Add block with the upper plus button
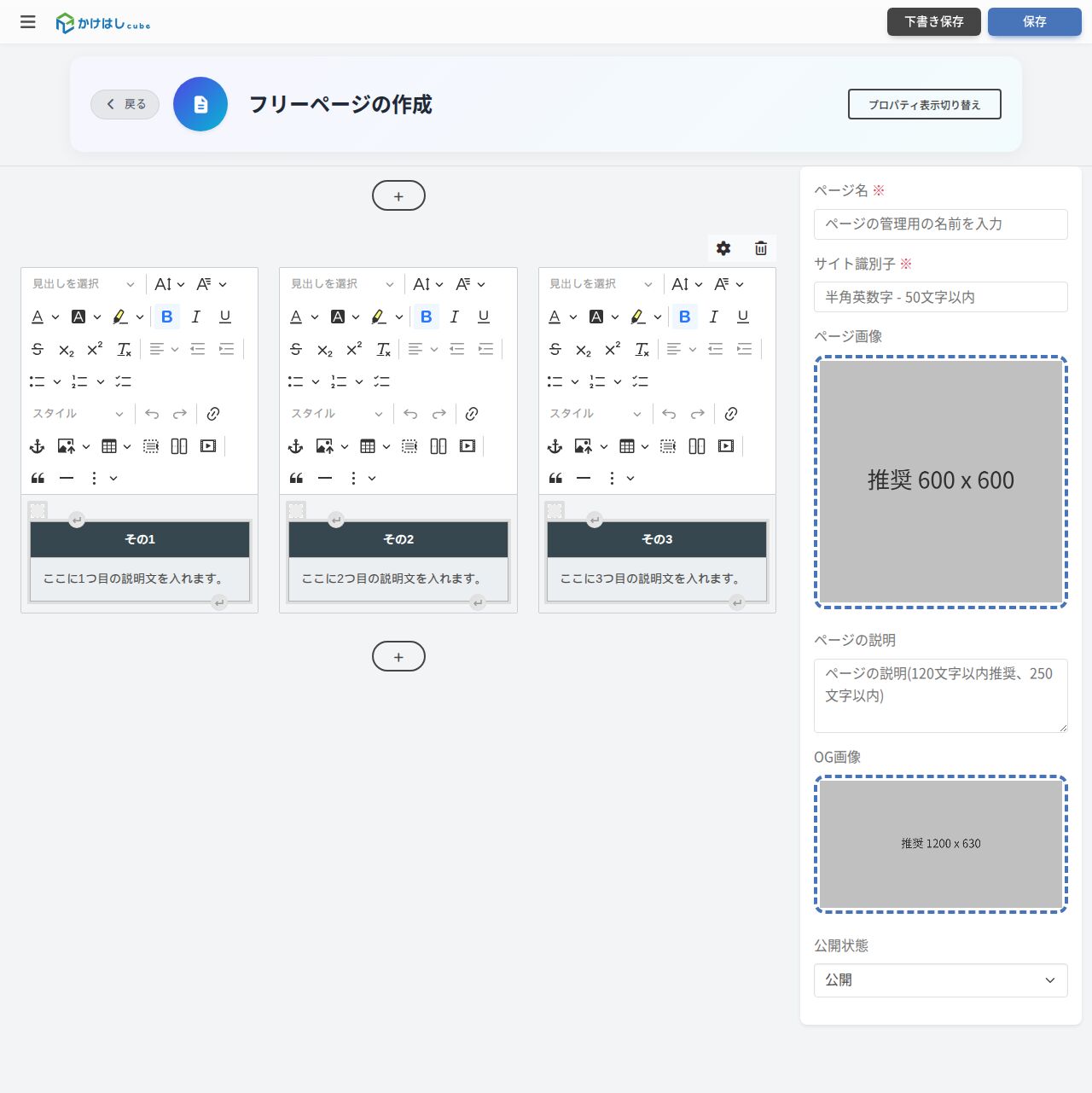Viewport: 1092px width, 1093px height. pyautogui.click(x=398, y=195)
